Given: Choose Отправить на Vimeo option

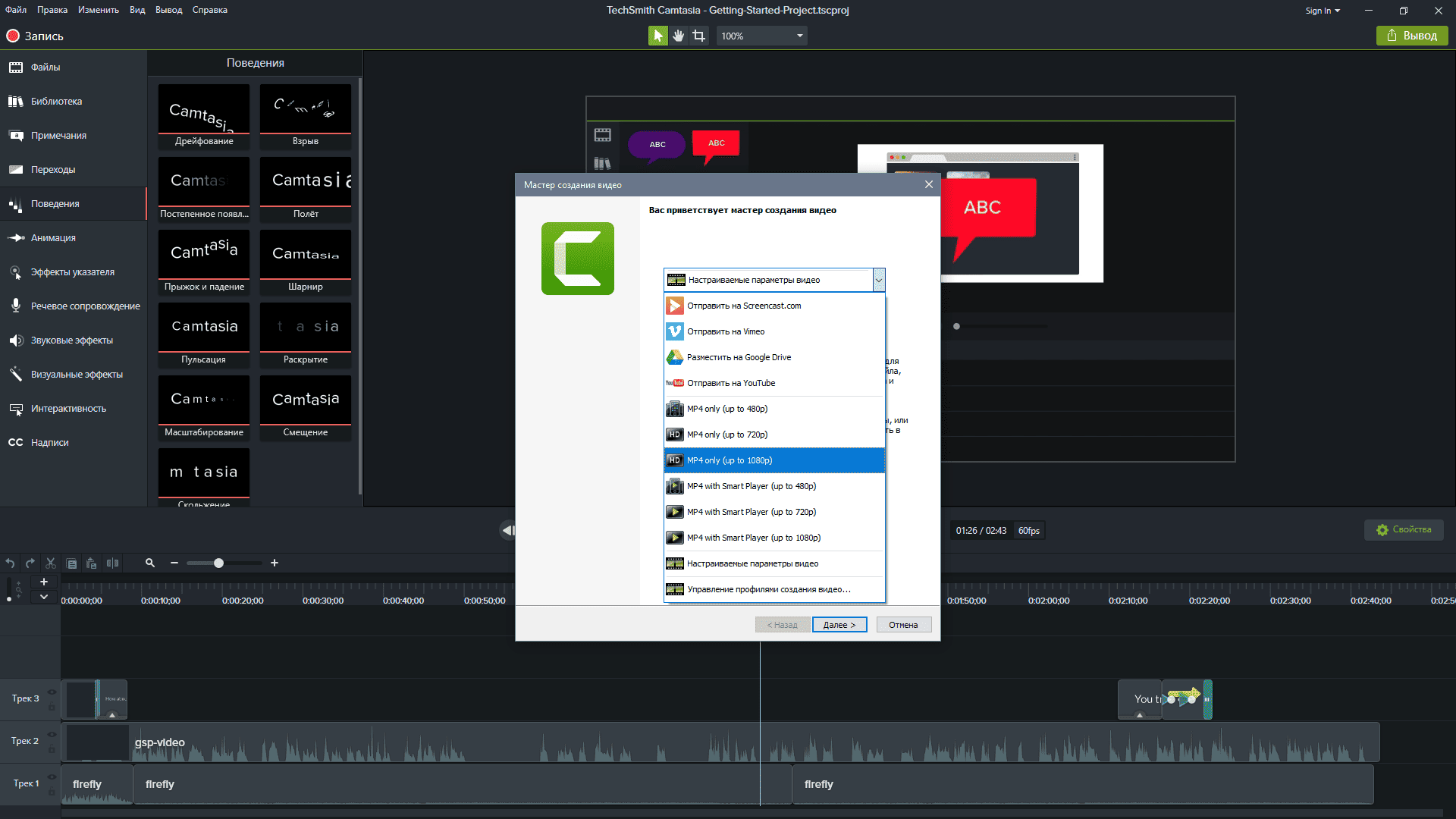Looking at the screenshot, I should 774,331.
